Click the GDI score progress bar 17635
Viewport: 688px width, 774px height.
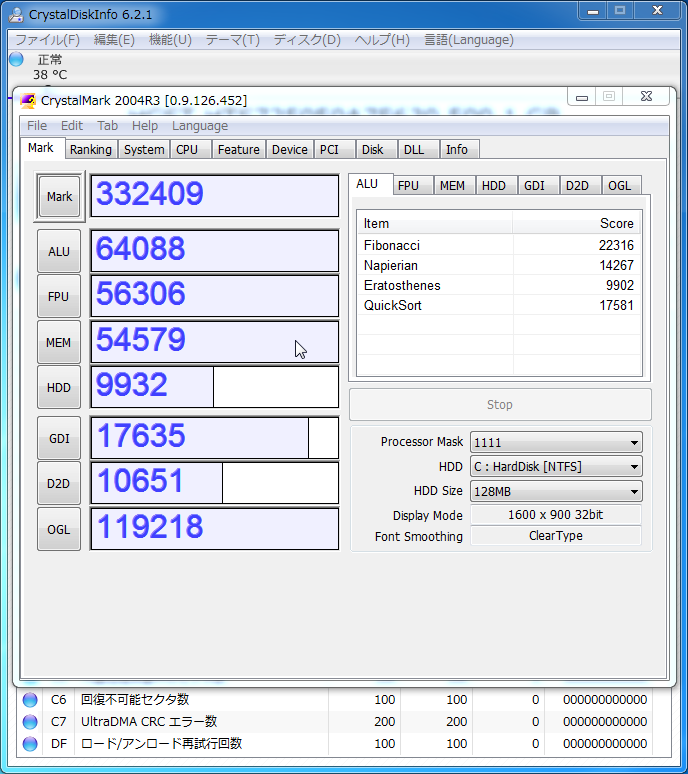(215, 438)
